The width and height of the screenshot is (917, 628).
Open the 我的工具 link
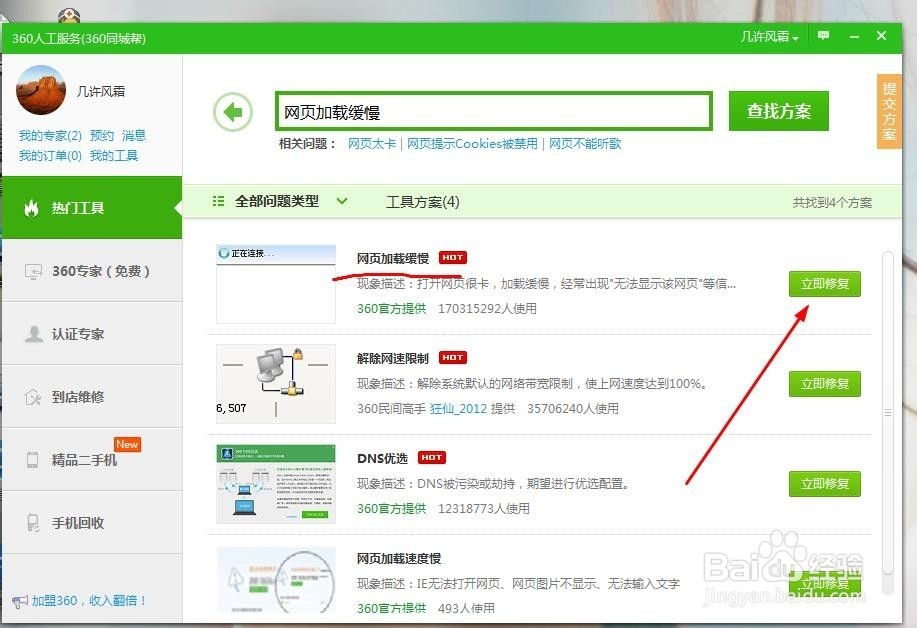(x=114, y=156)
